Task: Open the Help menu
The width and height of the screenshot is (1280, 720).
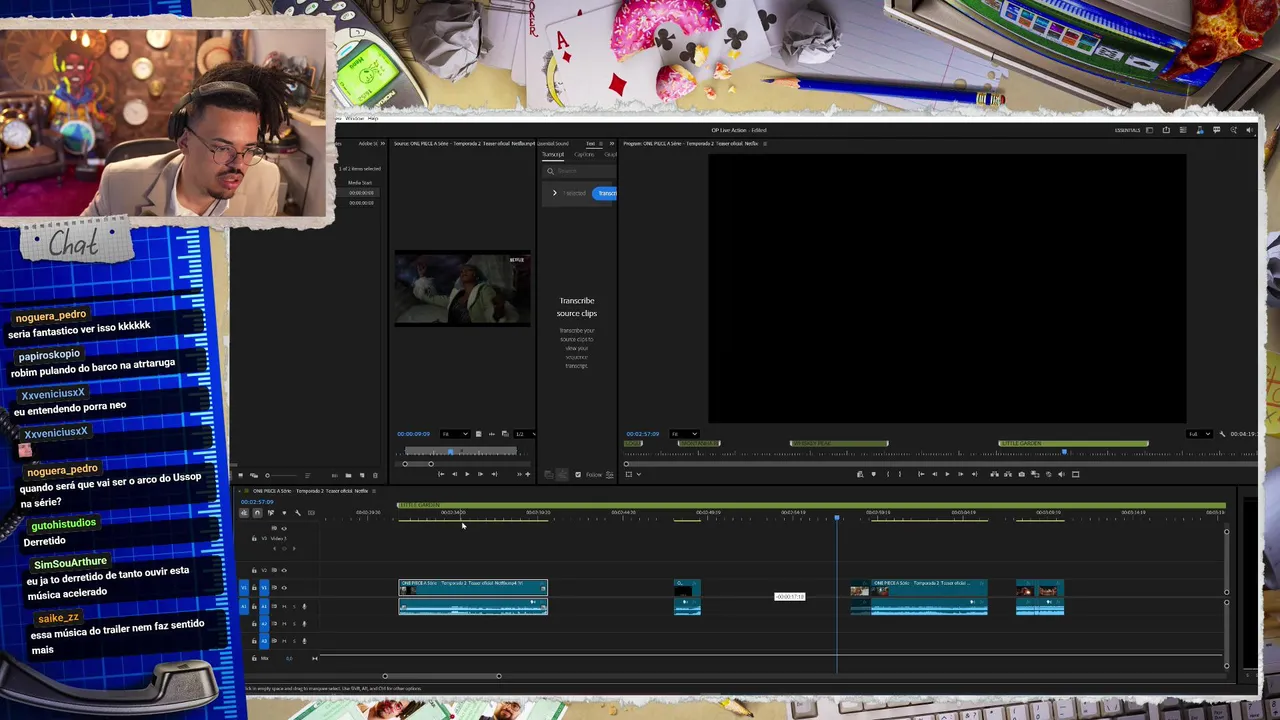Action: (373, 118)
